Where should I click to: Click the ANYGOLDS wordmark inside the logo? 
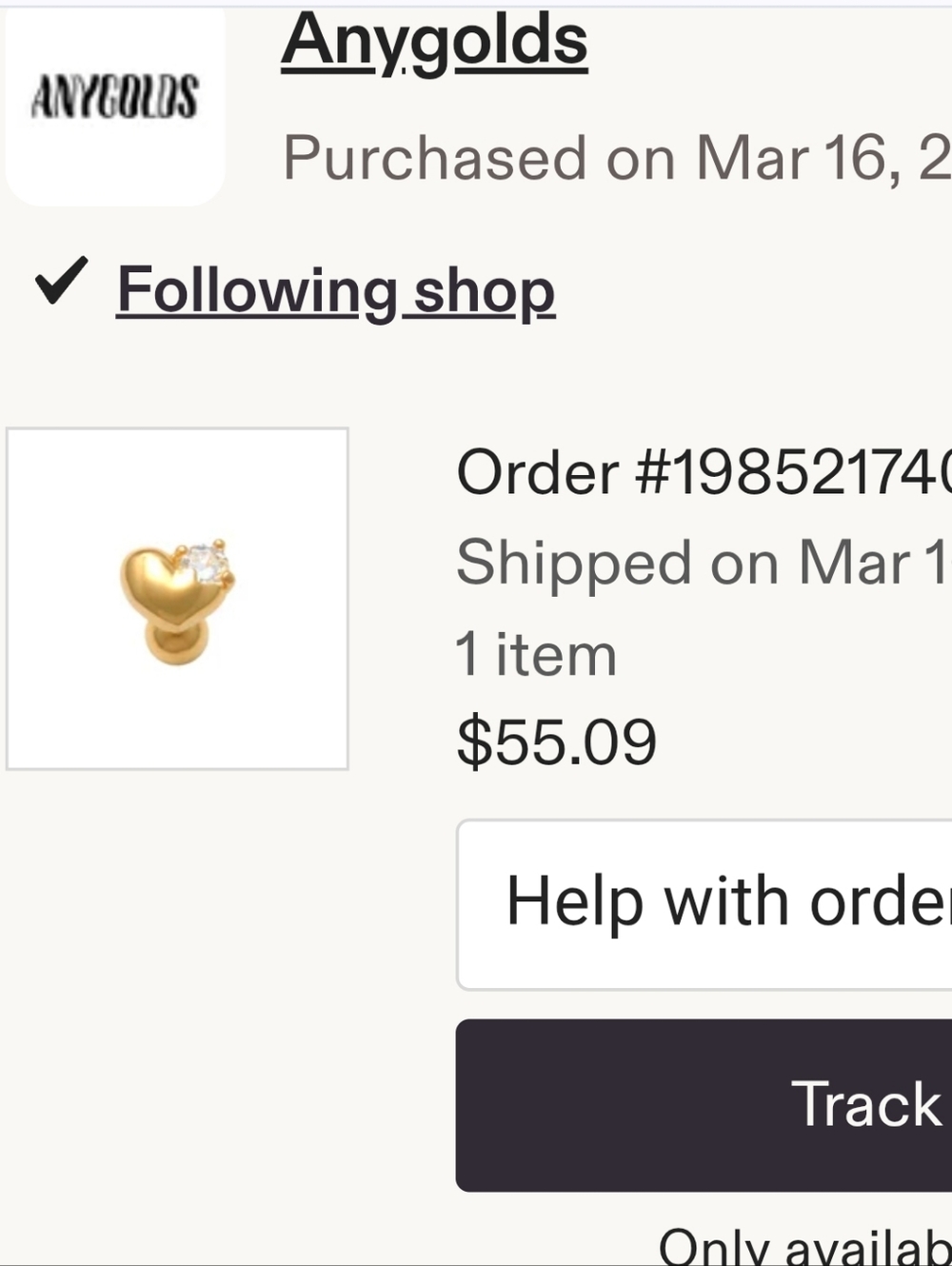114,98
